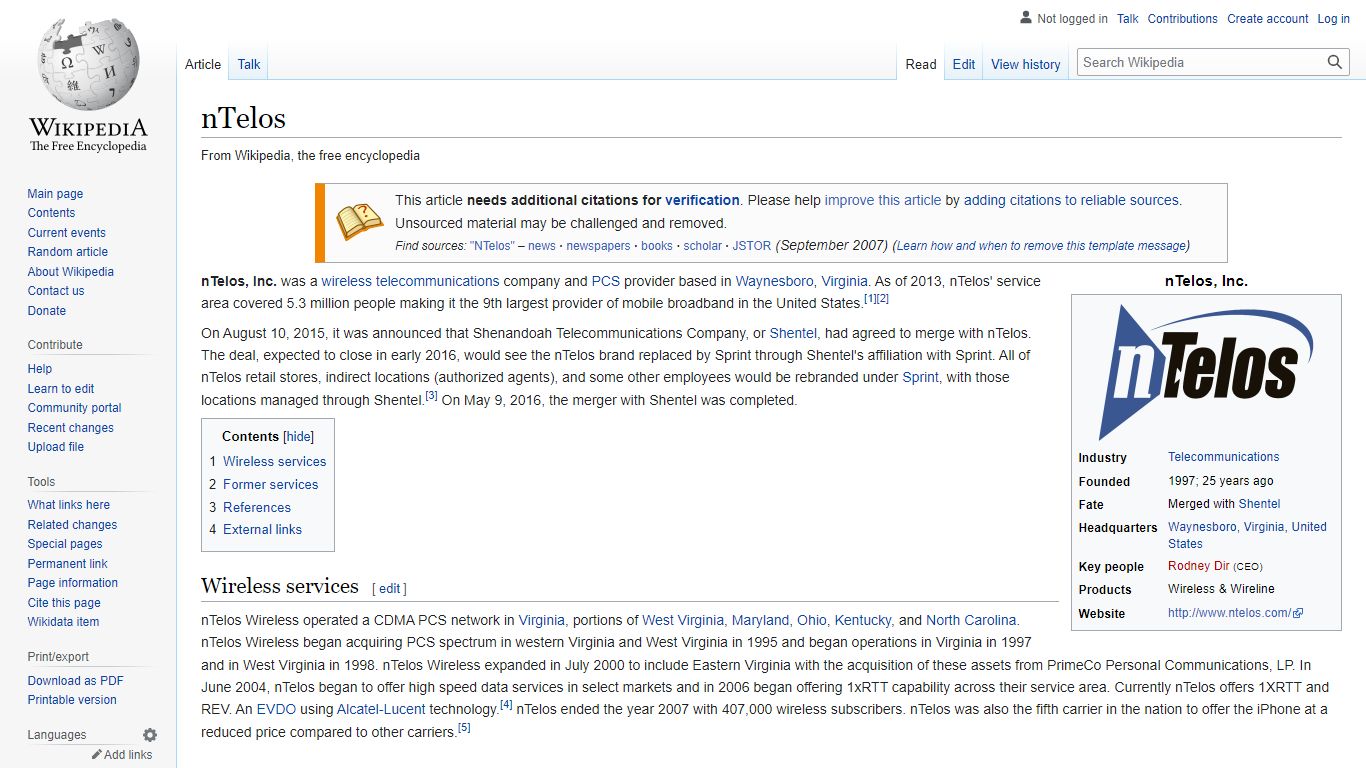Open the ntelos.com website link
This screenshot has width=1366, height=768.
1235,613
